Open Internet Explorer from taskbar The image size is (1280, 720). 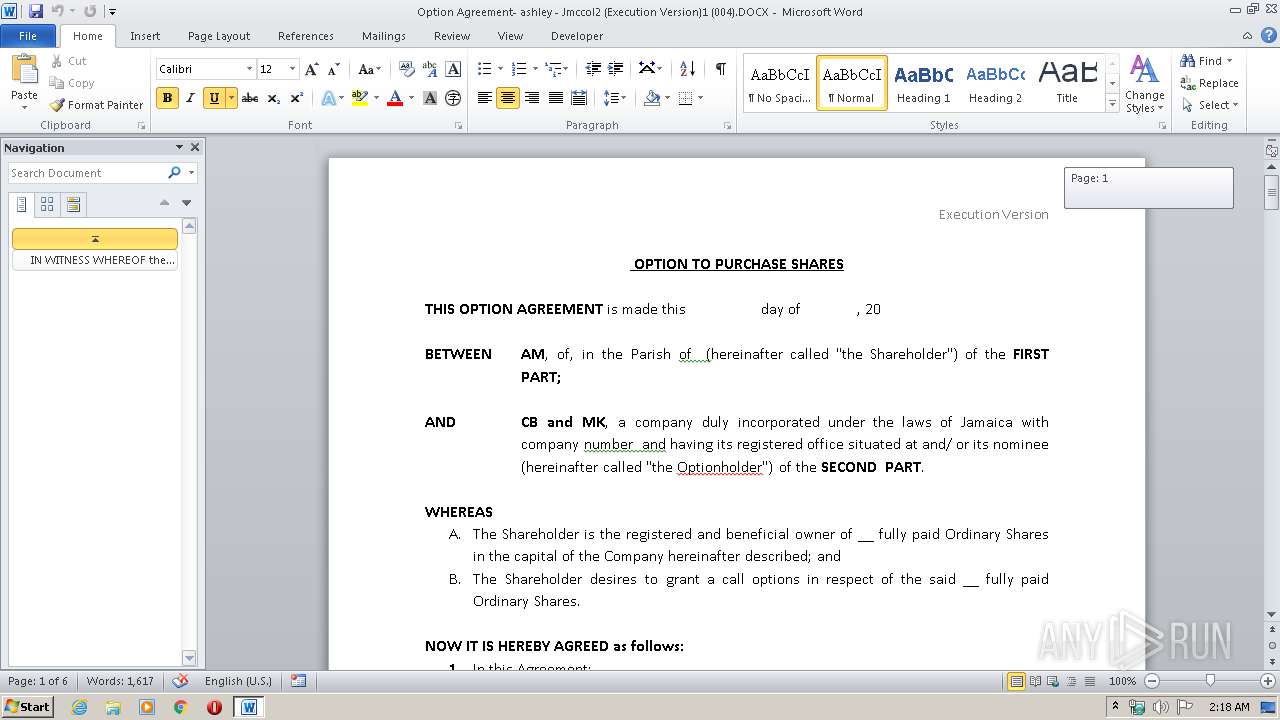pyautogui.click(x=79, y=707)
